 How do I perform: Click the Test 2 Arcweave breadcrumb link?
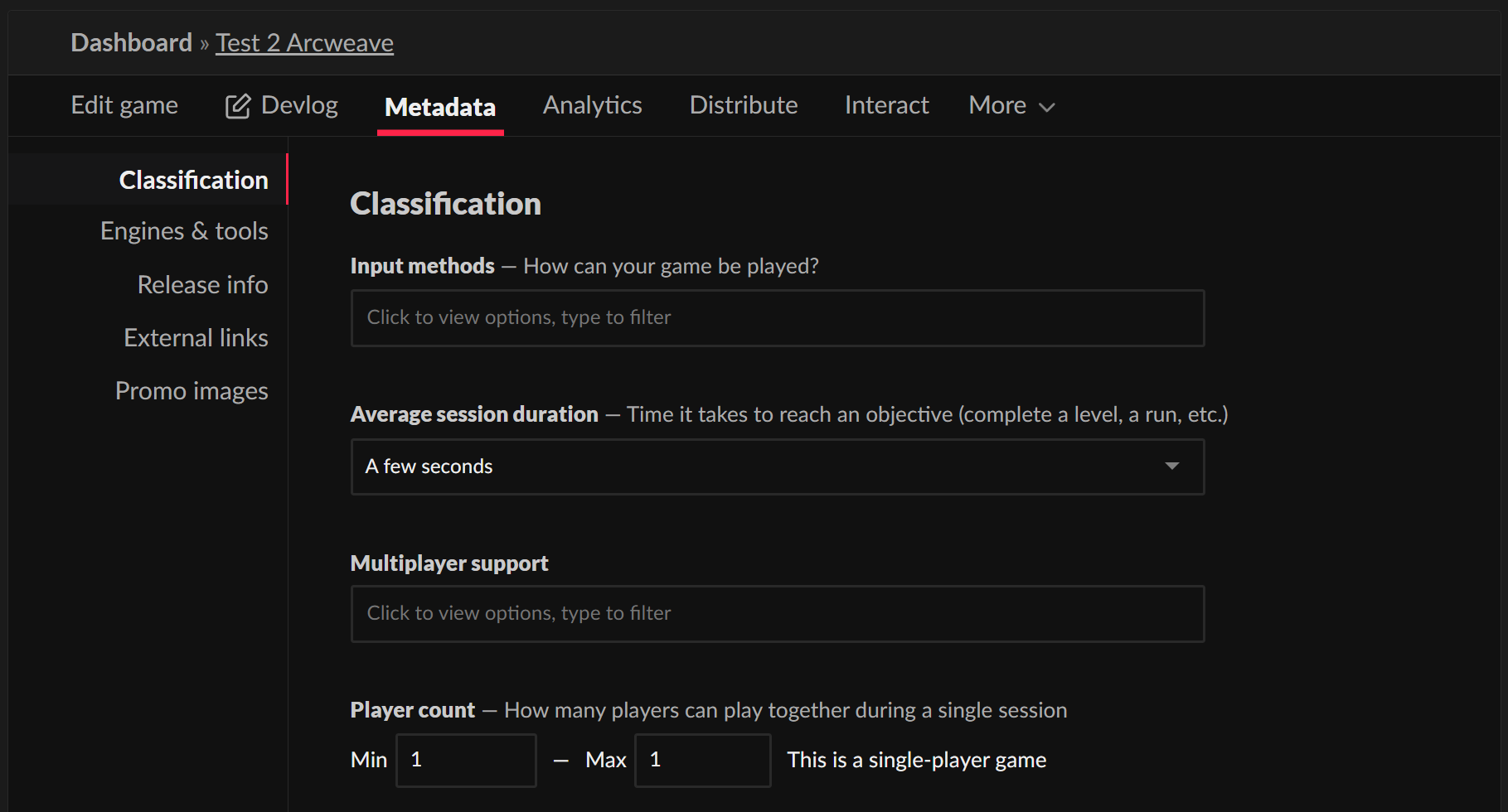(304, 43)
